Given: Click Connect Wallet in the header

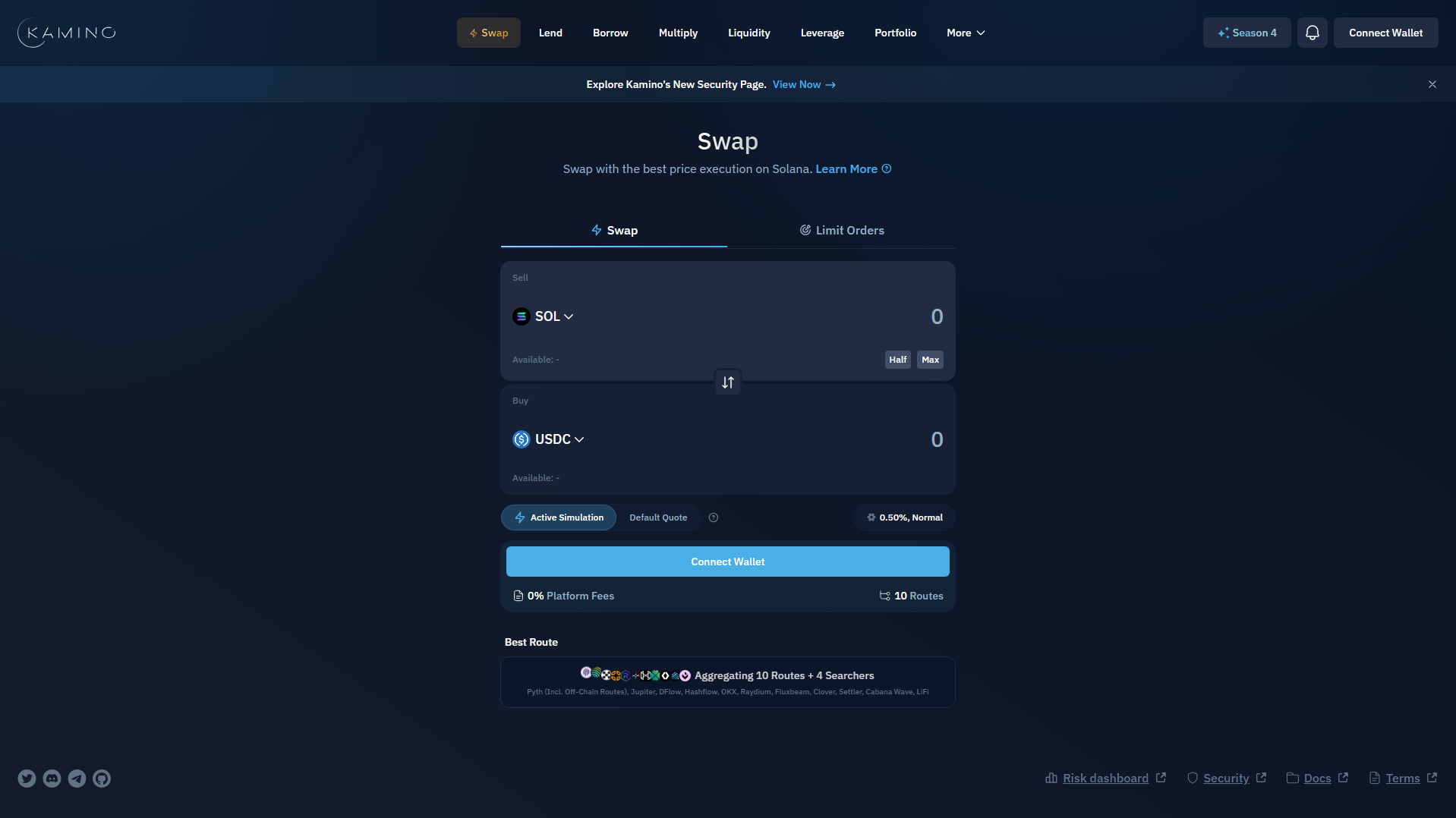Looking at the screenshot, I should tap(1385, 33).
